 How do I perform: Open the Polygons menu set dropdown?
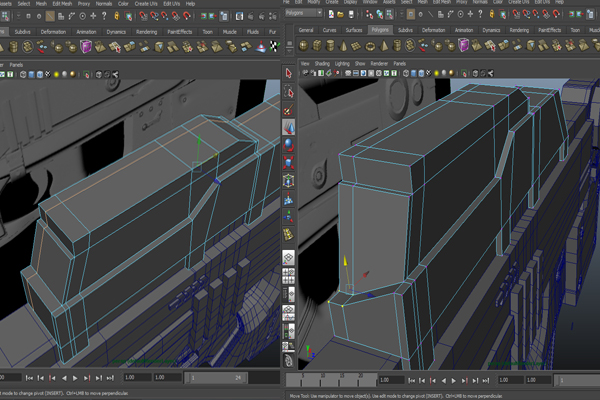click(x=304, y=13)
